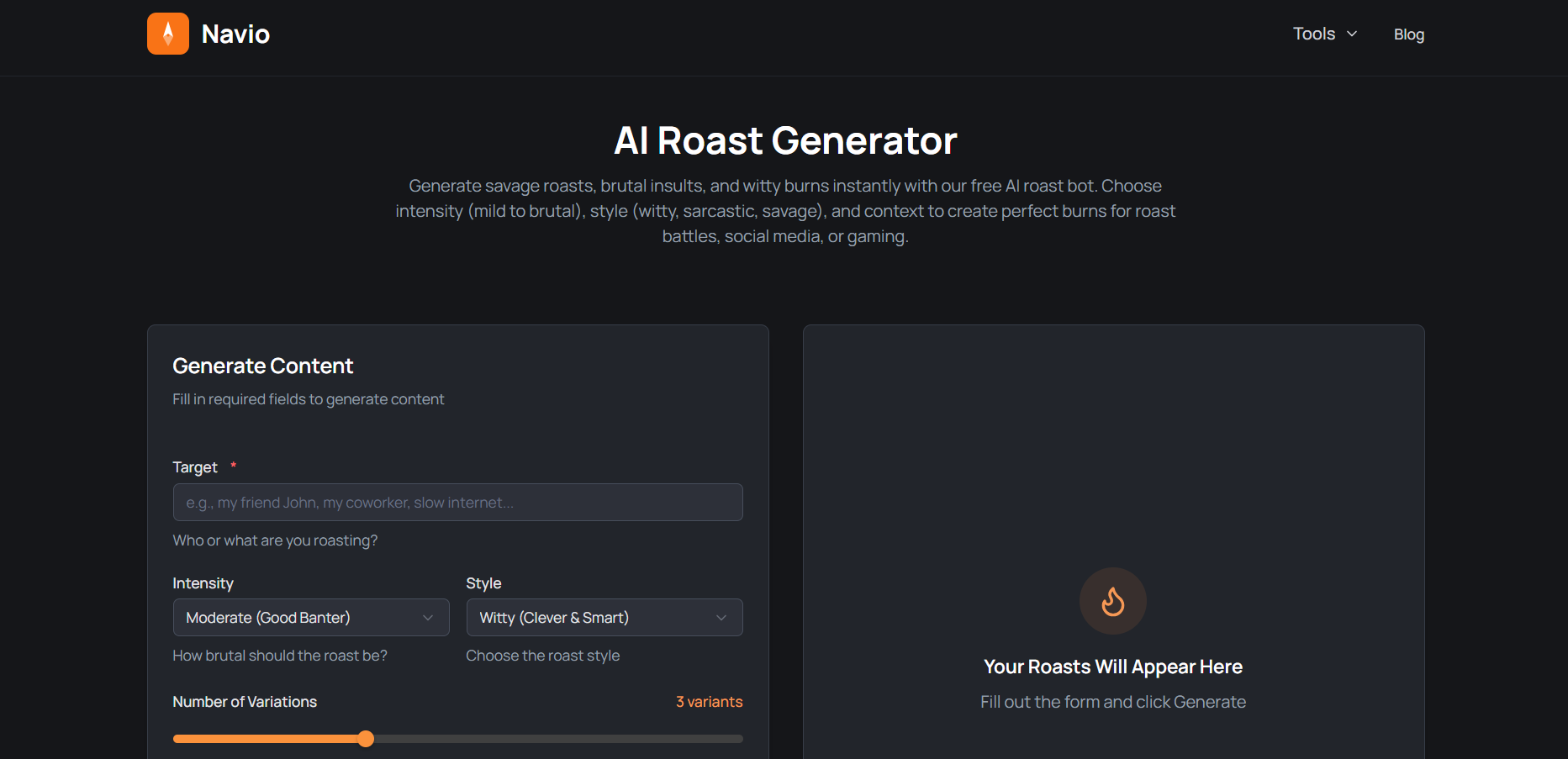Screen dimensions: 1568x759
Task: Click the Intensity field label
Action: click(x=203, y=583)
